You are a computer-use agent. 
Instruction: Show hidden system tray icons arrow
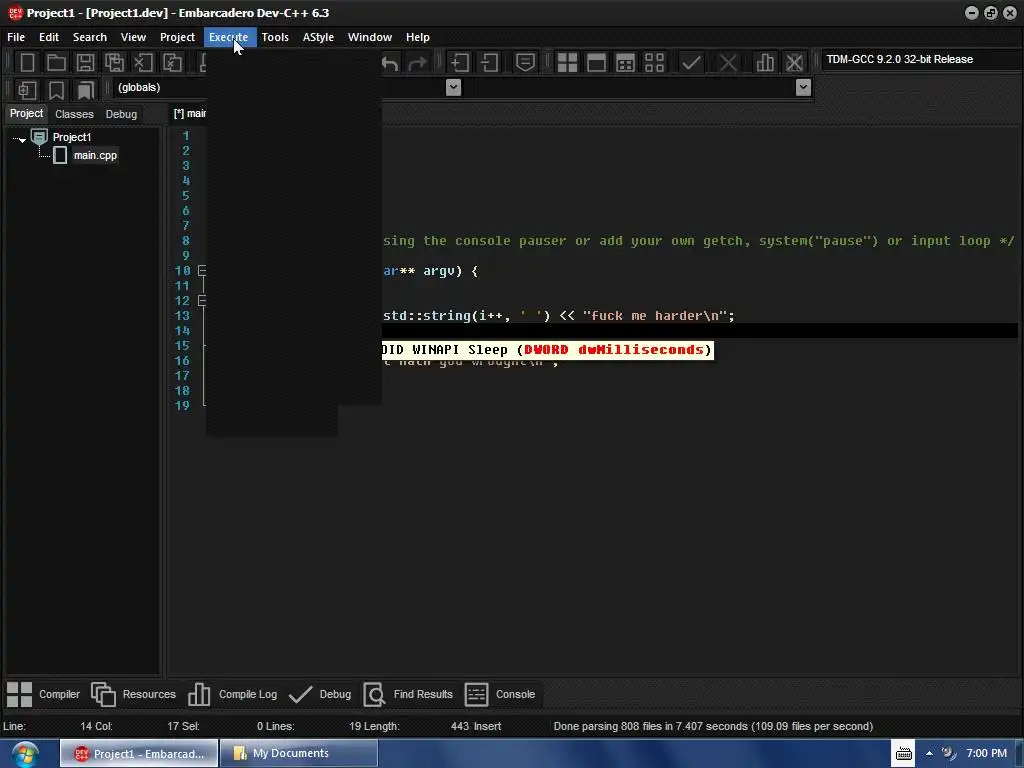[x=929, y=753]
